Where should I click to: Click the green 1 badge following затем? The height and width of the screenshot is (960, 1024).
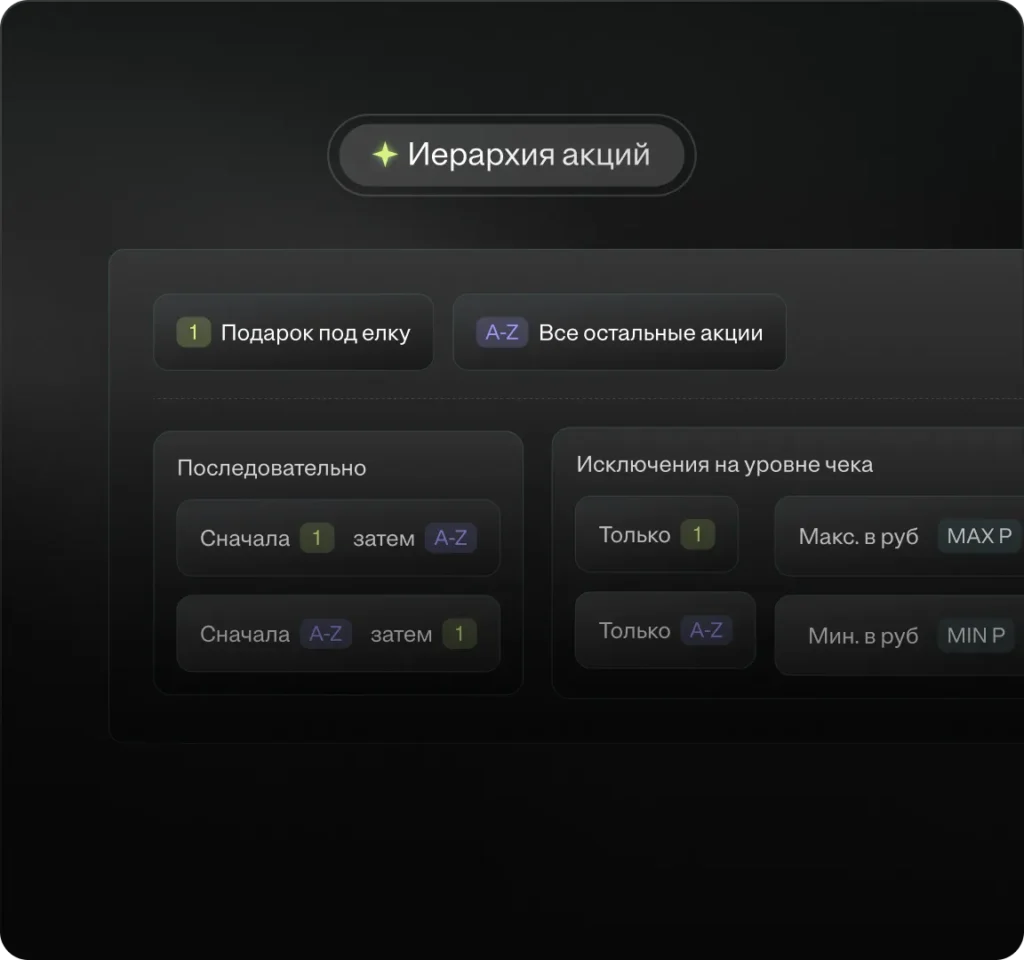click(459, 634)
